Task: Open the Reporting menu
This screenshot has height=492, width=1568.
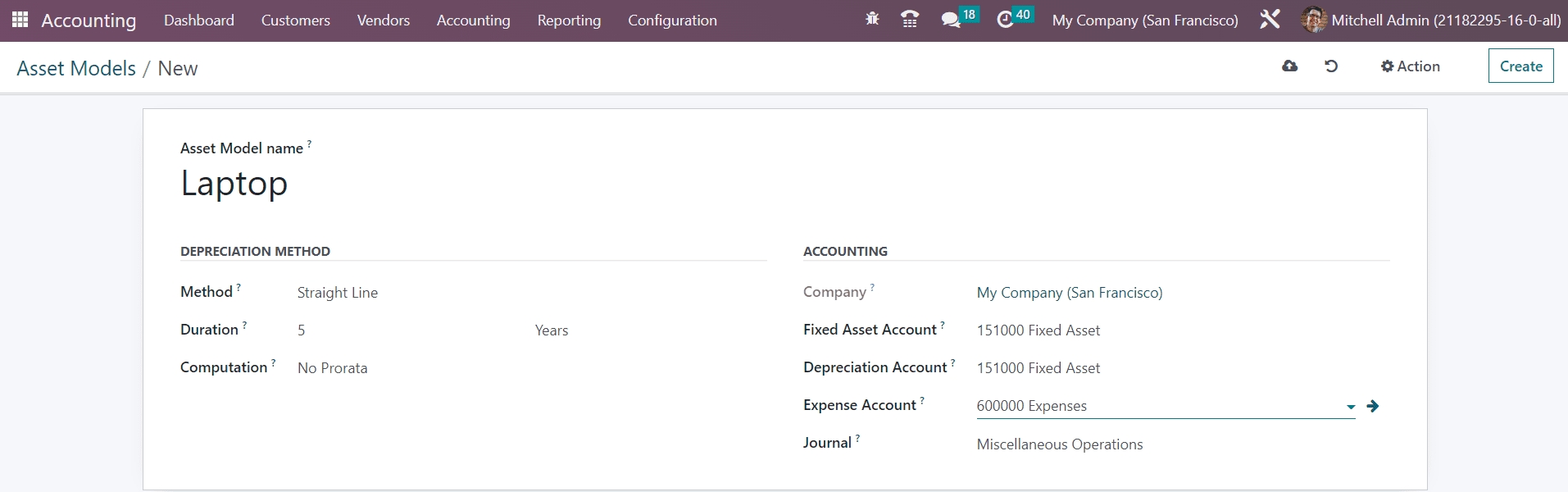Action: 569,20
